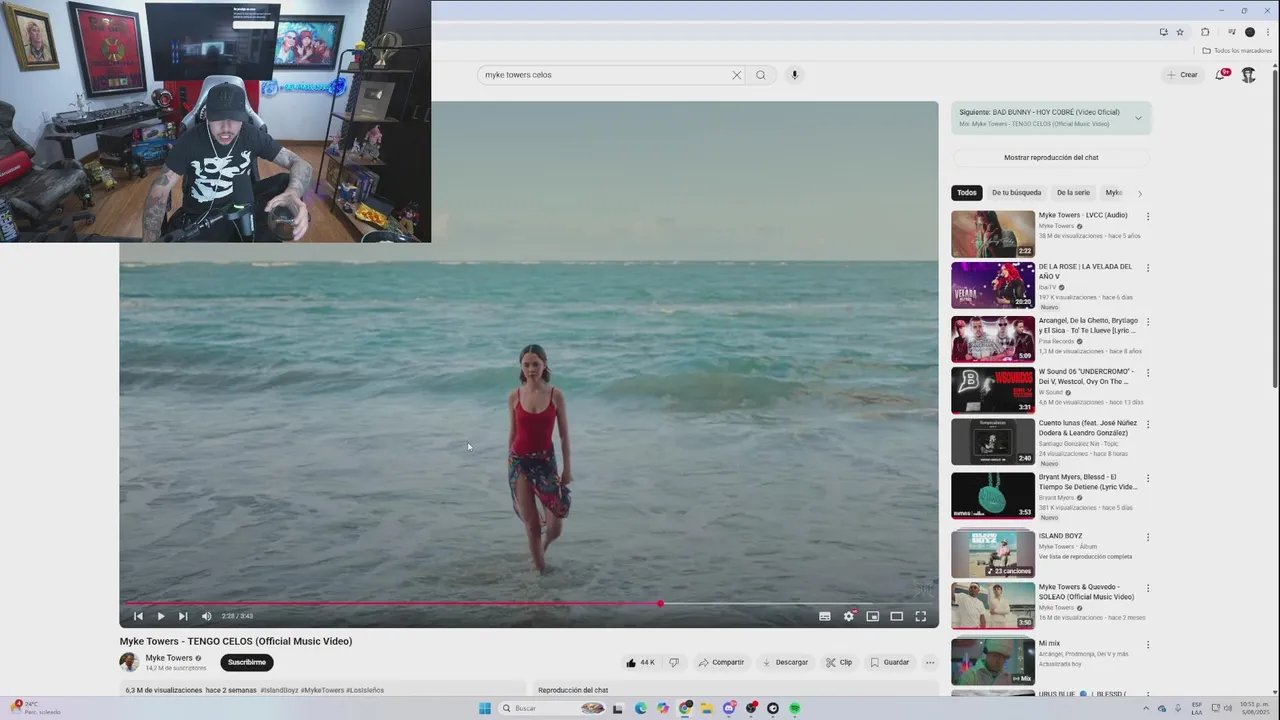
Task: Search with your voice microphone
Action: [795, 75]
